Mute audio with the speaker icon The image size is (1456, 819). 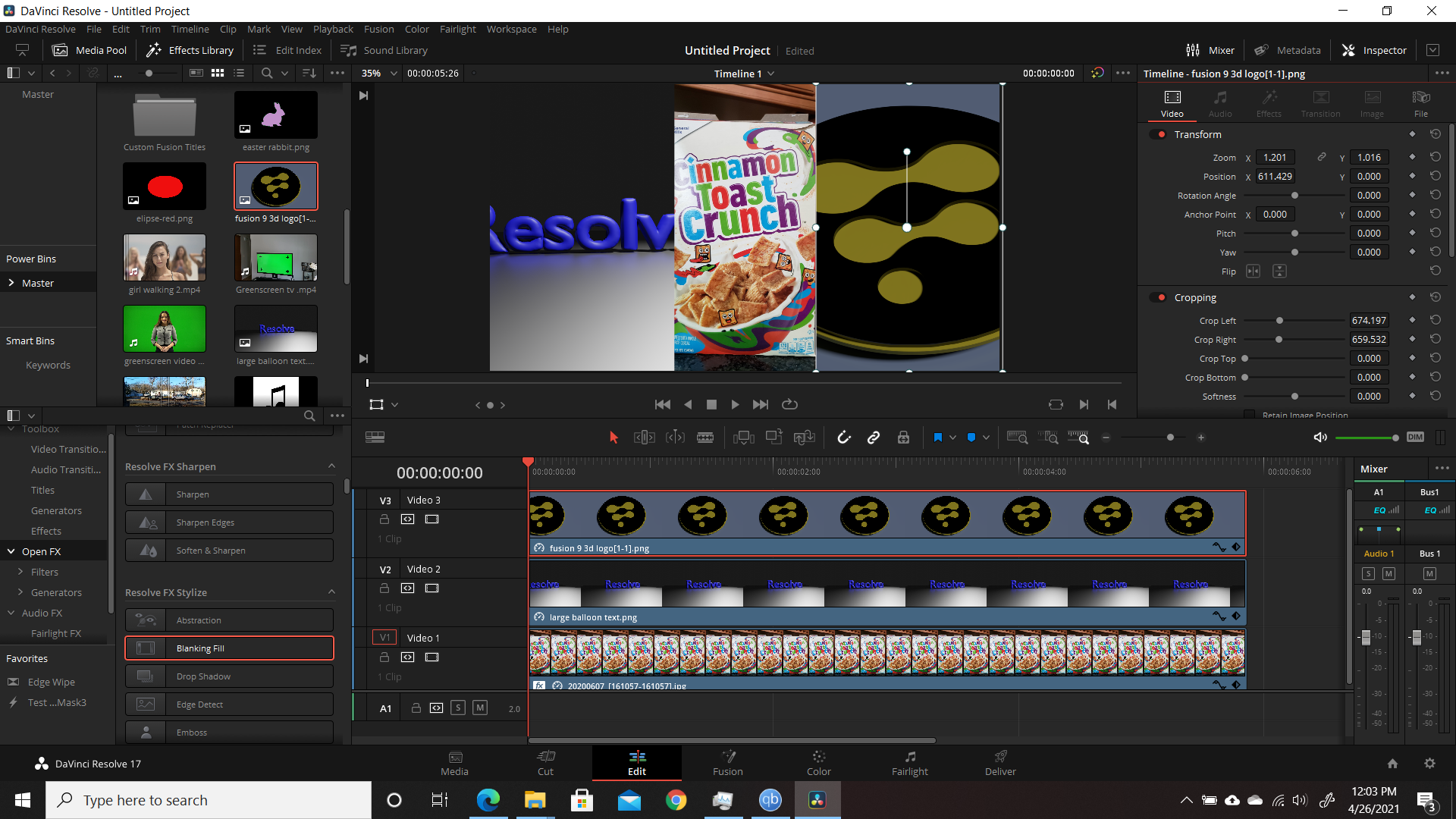(x=1320, y=438)
